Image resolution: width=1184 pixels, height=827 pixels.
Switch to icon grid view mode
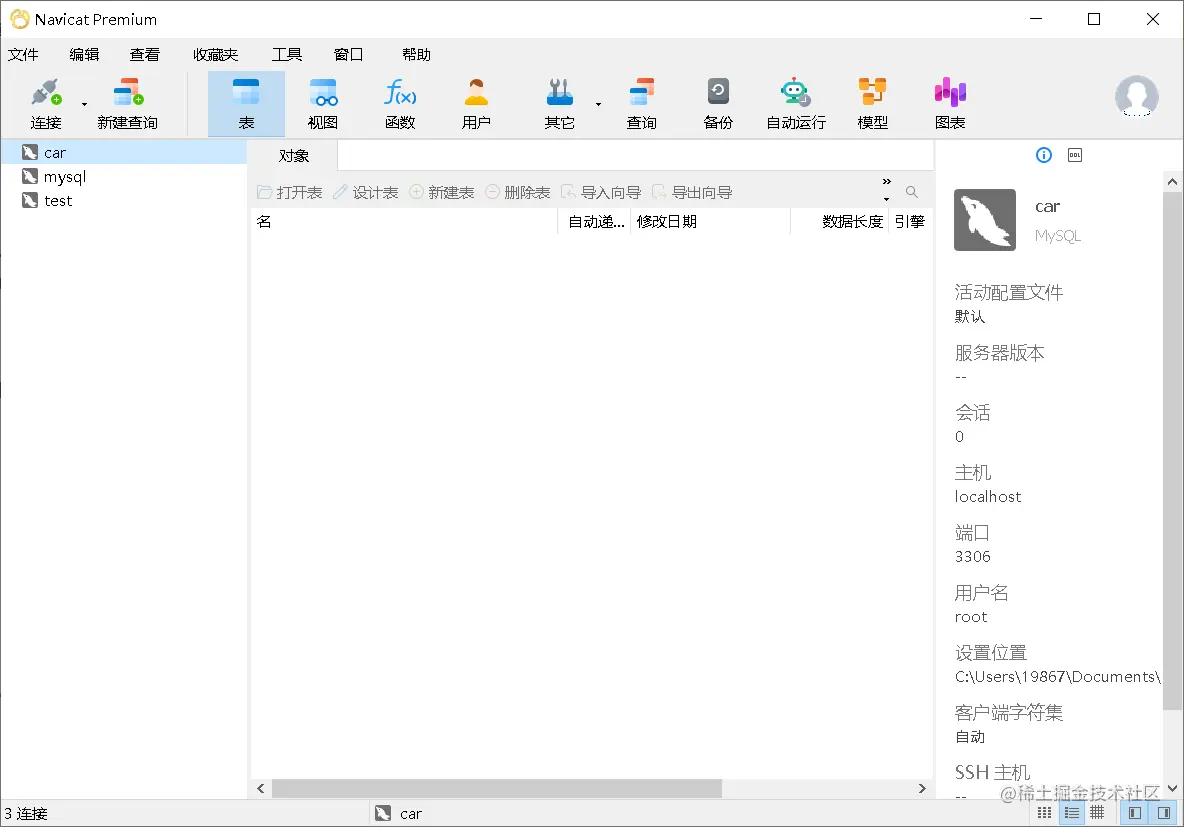1044,813
